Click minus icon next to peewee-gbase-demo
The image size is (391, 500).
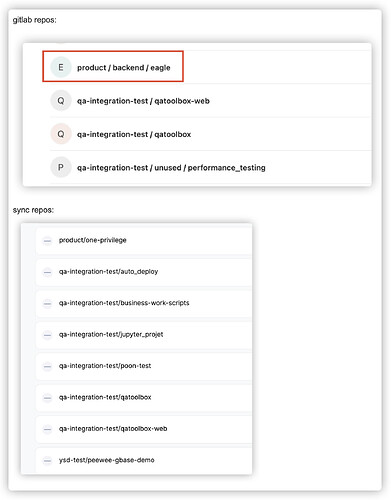(47, 461)
